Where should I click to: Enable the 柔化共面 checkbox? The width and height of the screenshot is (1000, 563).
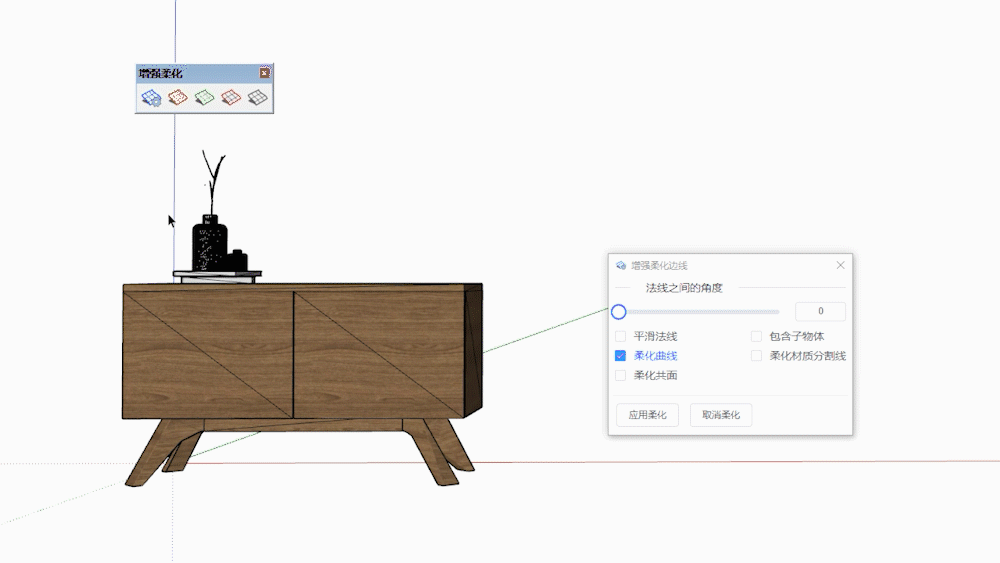tap(620, 376)
